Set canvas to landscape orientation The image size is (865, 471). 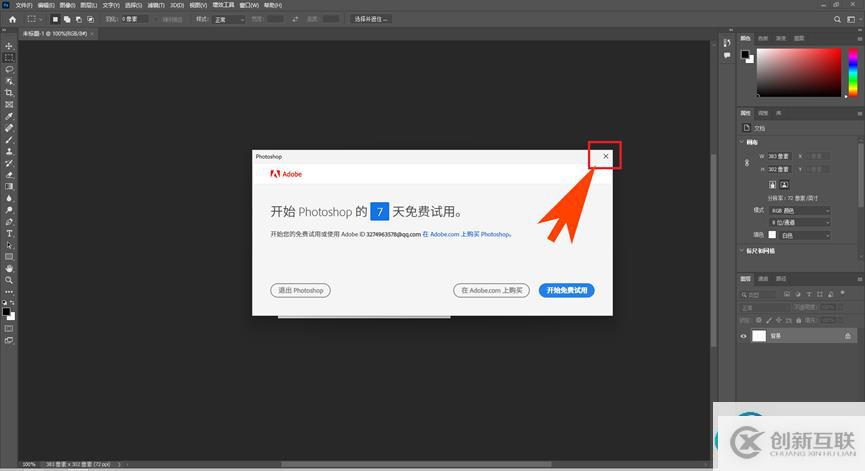(x=784, y=185)
